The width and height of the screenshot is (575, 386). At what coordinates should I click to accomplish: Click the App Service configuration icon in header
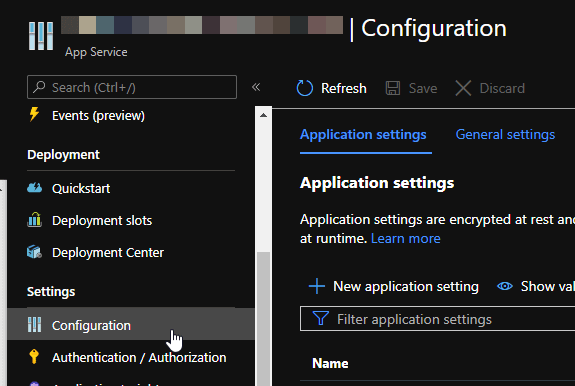41,36
